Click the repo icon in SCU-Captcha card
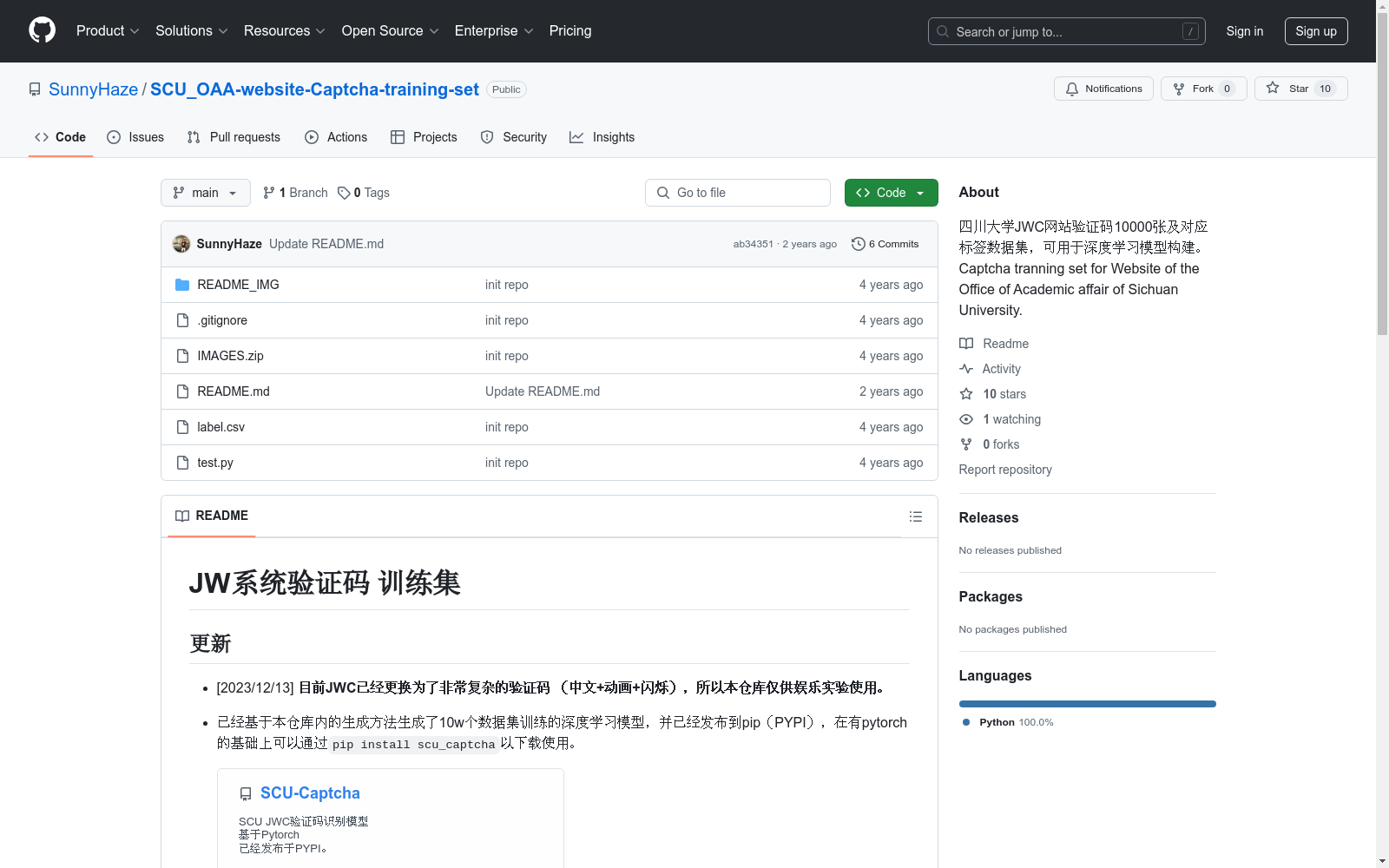 coord(246,794)
